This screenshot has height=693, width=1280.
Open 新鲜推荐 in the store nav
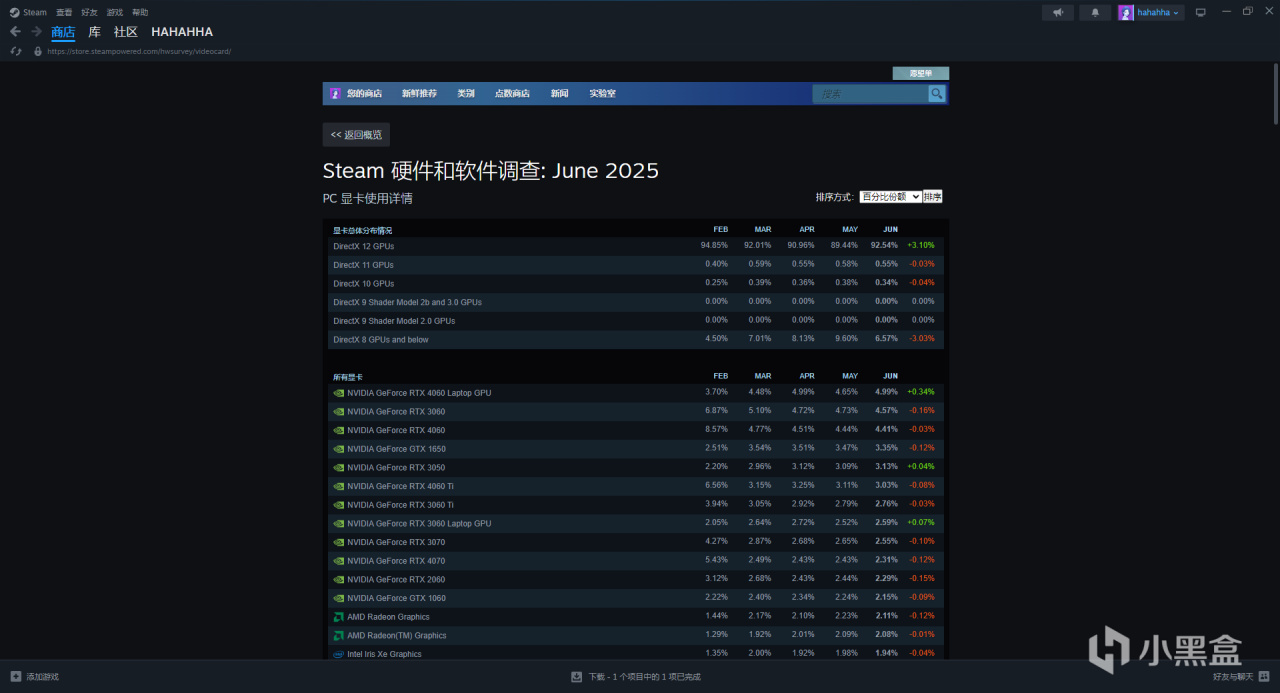419,93
